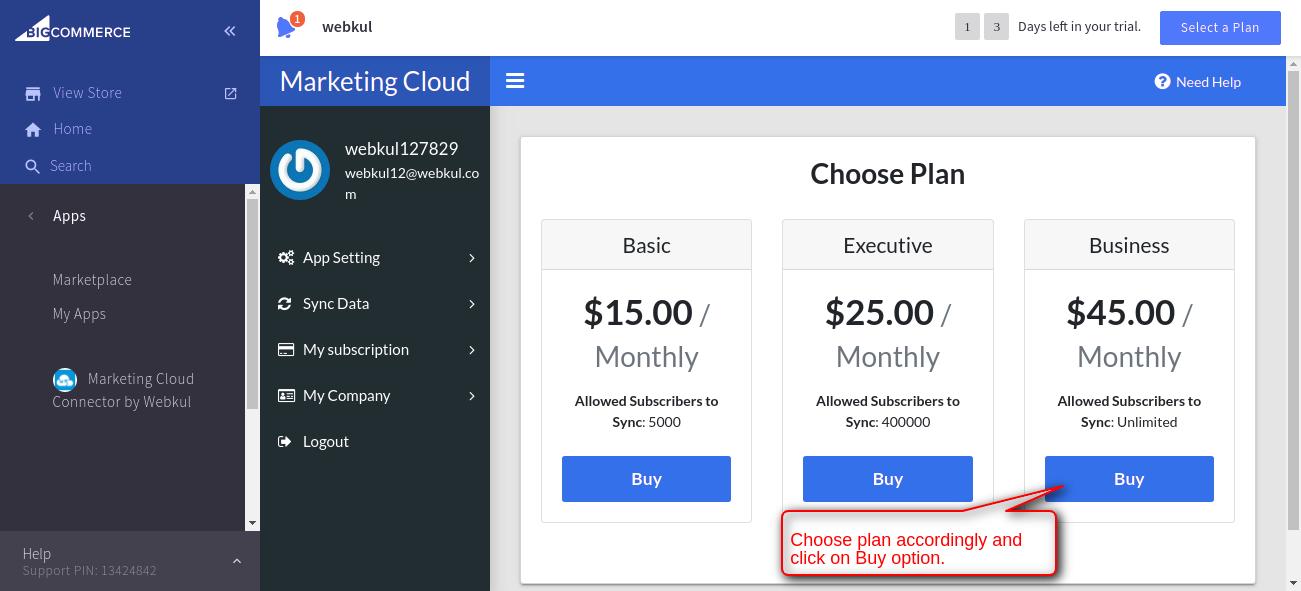The image size is (1301, 591).
Task: Click the Home house icon
Action: [x=33, y=130]
